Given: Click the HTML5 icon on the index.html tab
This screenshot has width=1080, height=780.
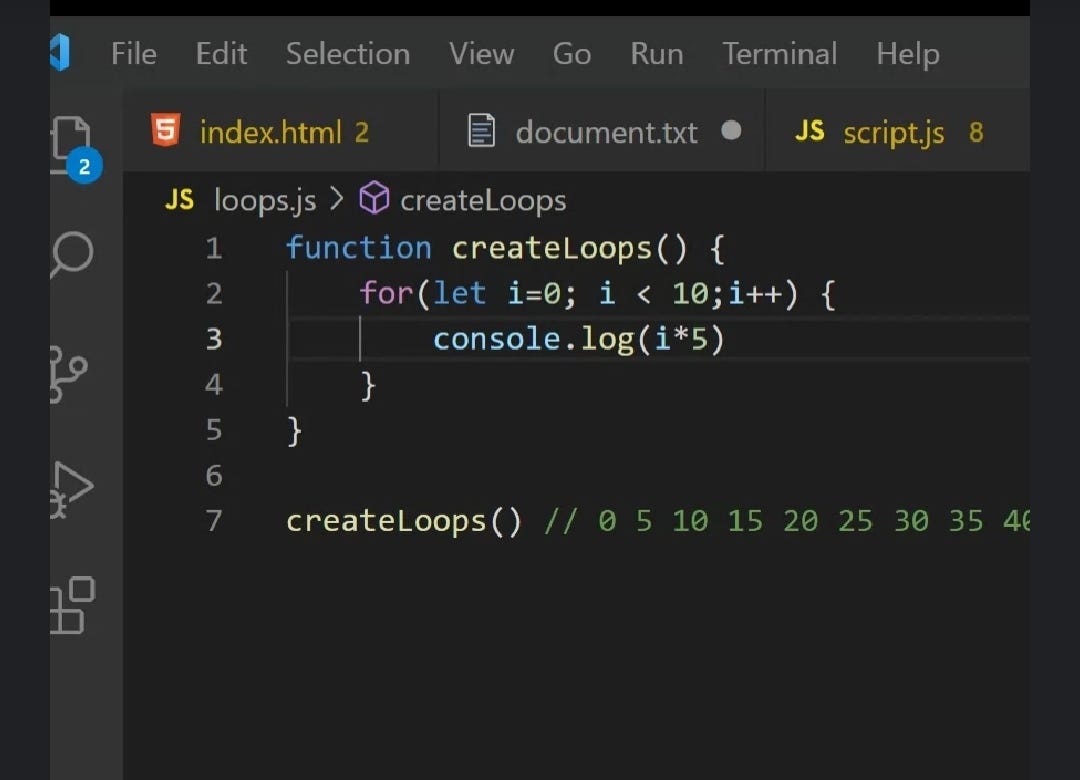Looking at the screenshot, I should pos(168,130).
